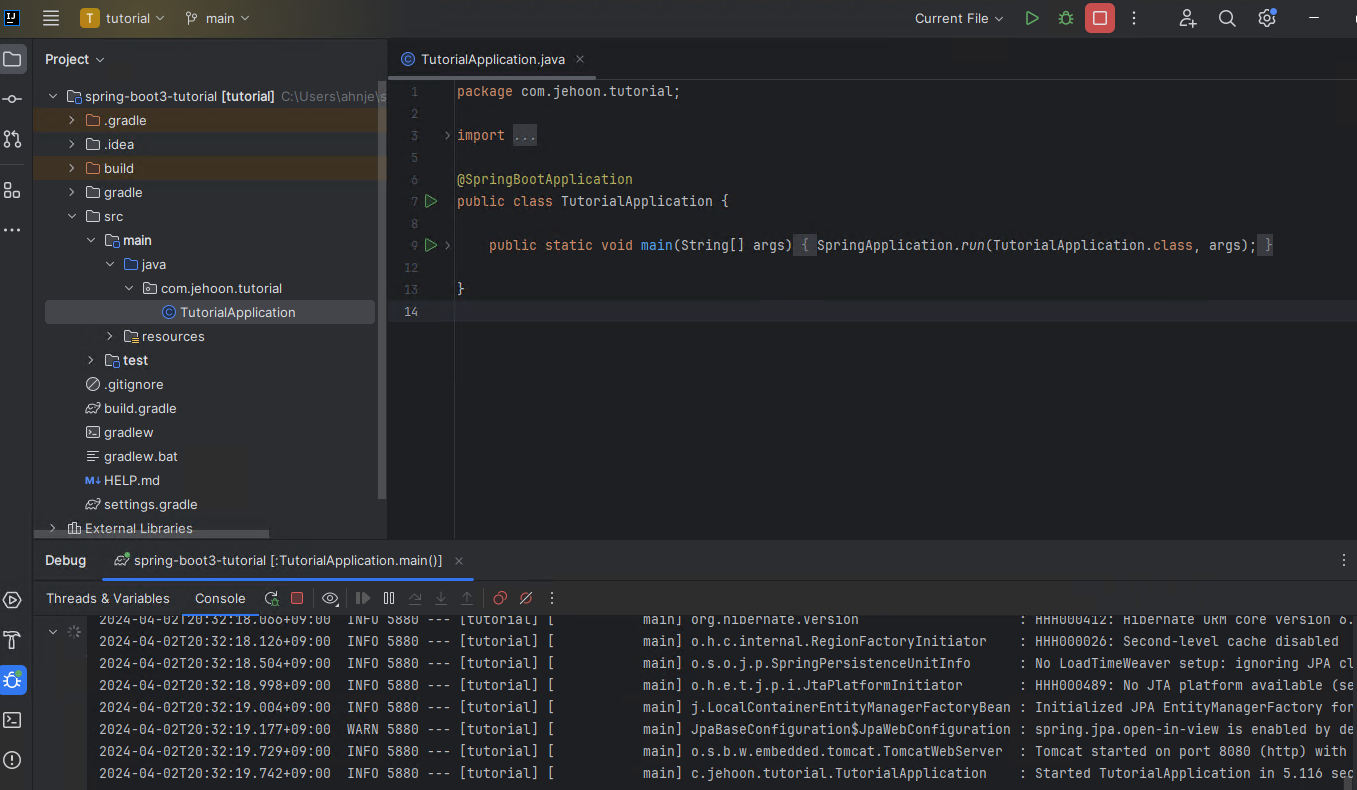Viewport: 1357px width, 790px height.
Task: Open HELP.md file
Action: [122, 480]
